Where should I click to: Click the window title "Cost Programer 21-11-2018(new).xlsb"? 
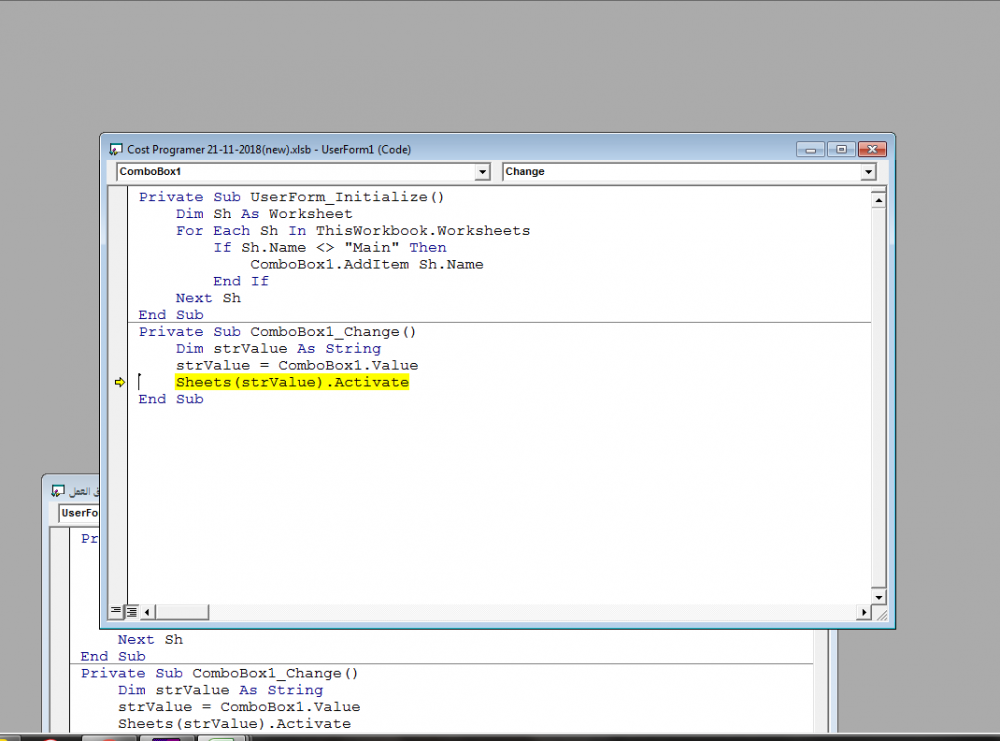219,149
